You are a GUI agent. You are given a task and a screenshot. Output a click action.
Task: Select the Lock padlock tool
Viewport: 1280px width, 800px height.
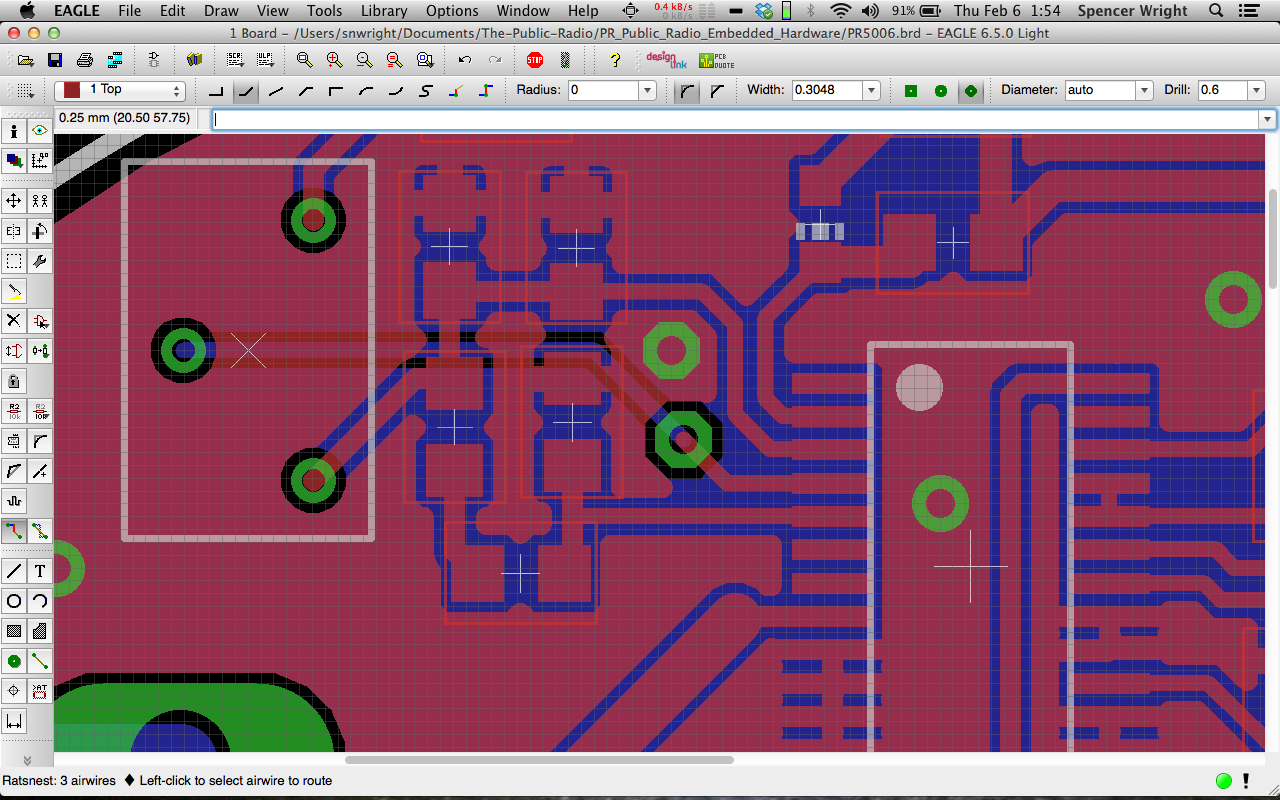tap(14, 381)
